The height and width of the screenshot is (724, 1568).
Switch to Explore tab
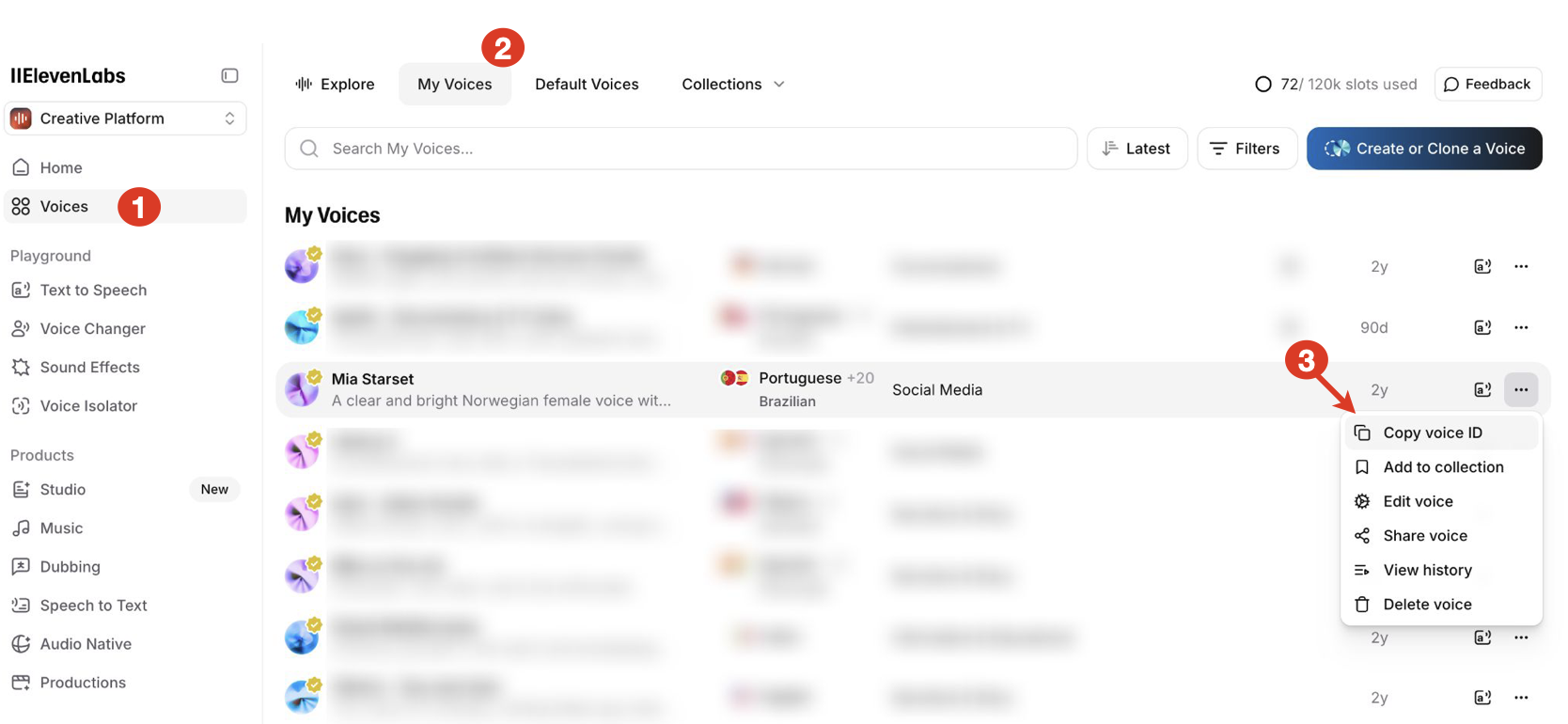[335, 84]
